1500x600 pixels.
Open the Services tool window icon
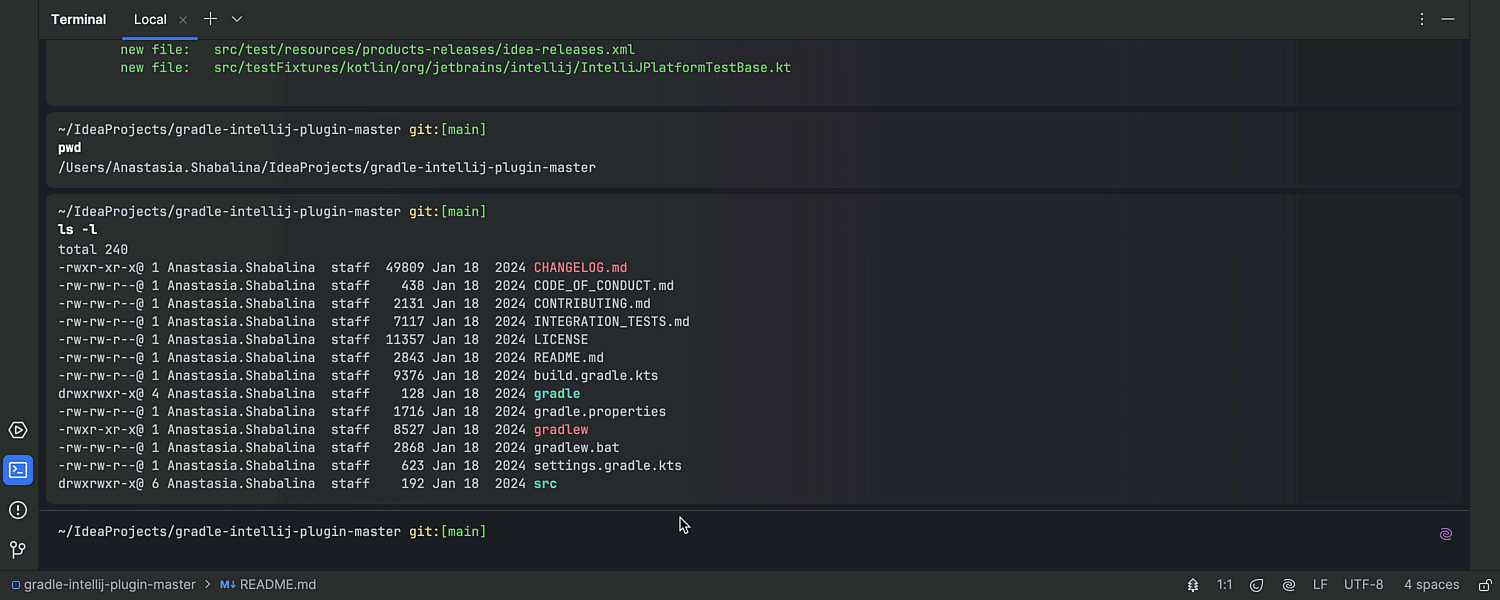(x=18, y=430)
